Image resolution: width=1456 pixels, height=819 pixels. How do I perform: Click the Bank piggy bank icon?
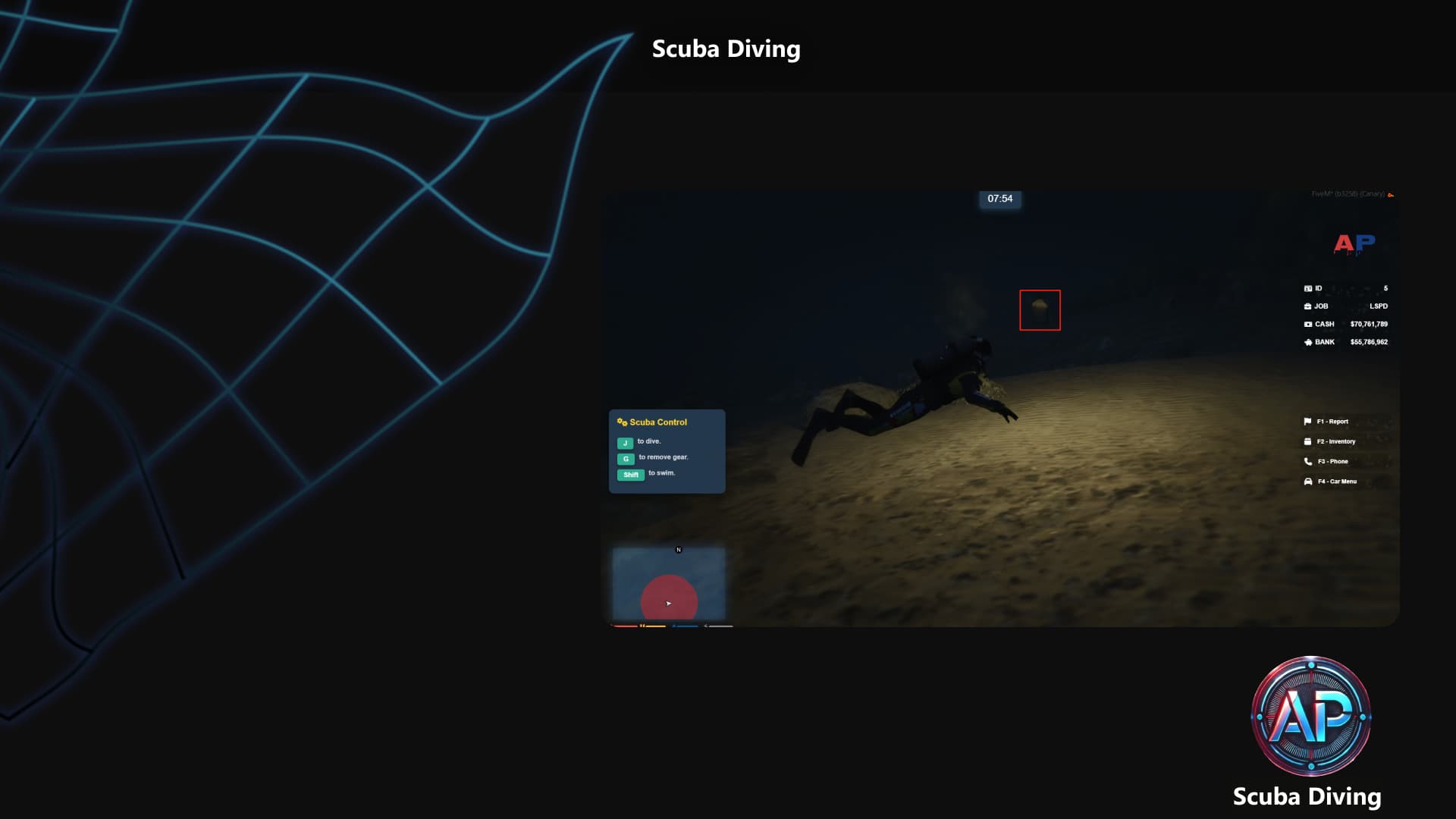tap(1307, 342)
